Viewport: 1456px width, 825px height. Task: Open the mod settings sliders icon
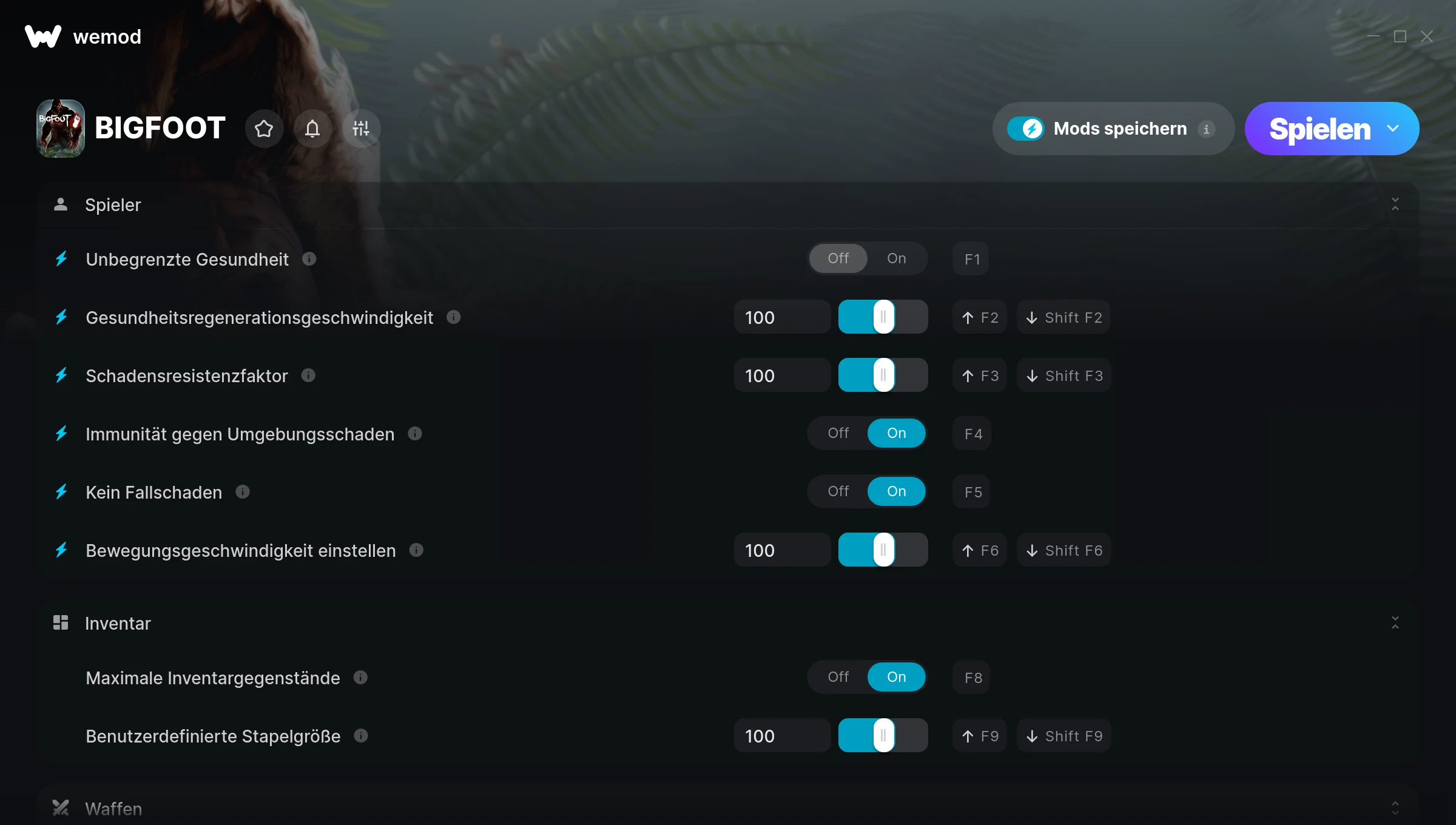tap(361, 129)
